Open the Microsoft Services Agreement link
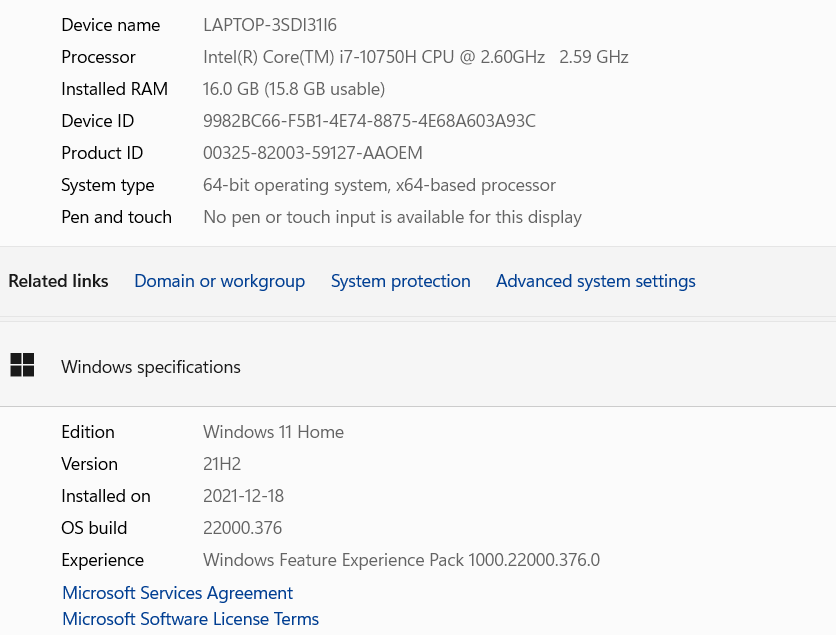The image size is (836, 635). coord(178,593)
